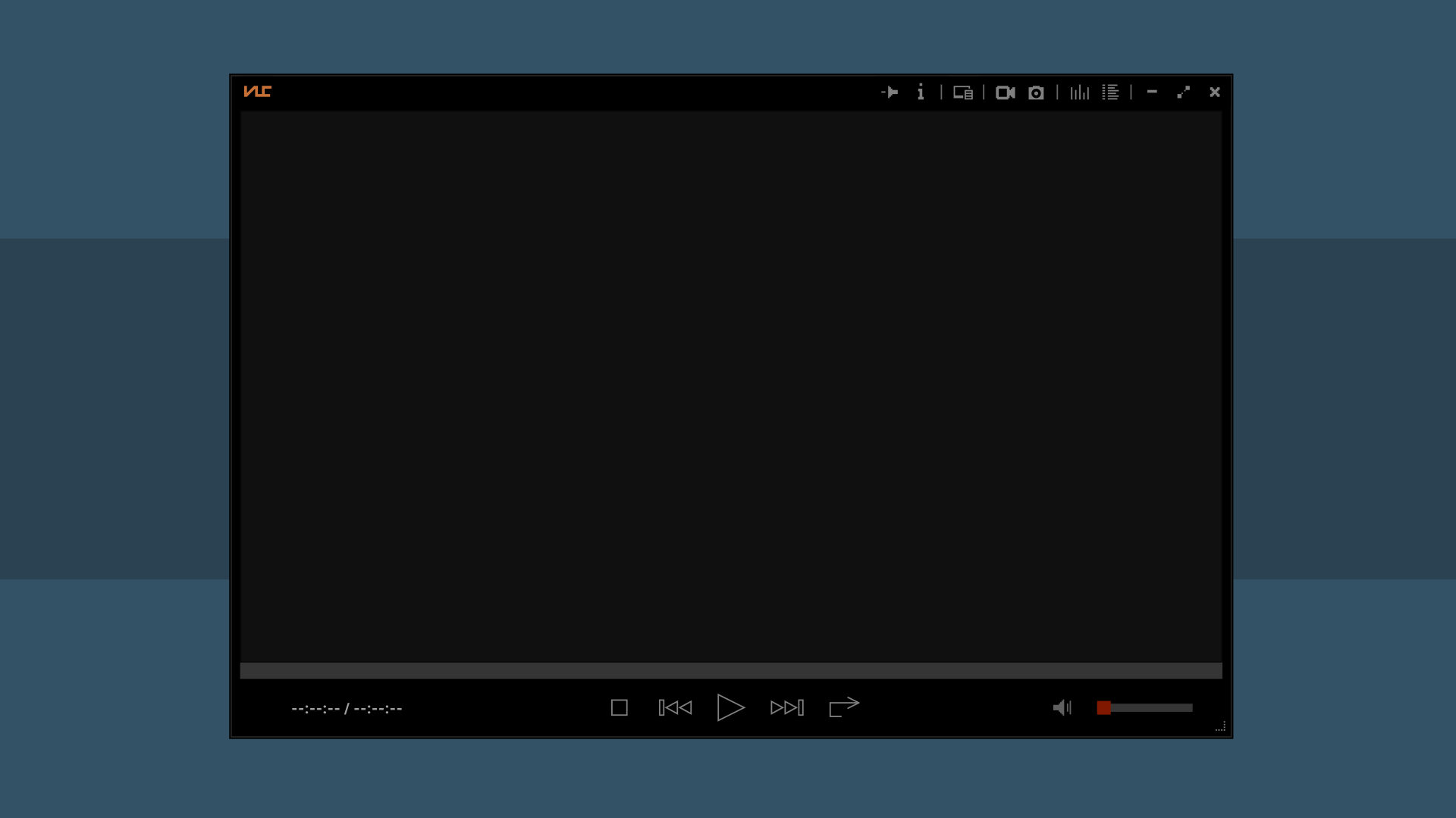1456x818 pixels.
Task: Click the window resize grip
Action: click(1219, 727)
